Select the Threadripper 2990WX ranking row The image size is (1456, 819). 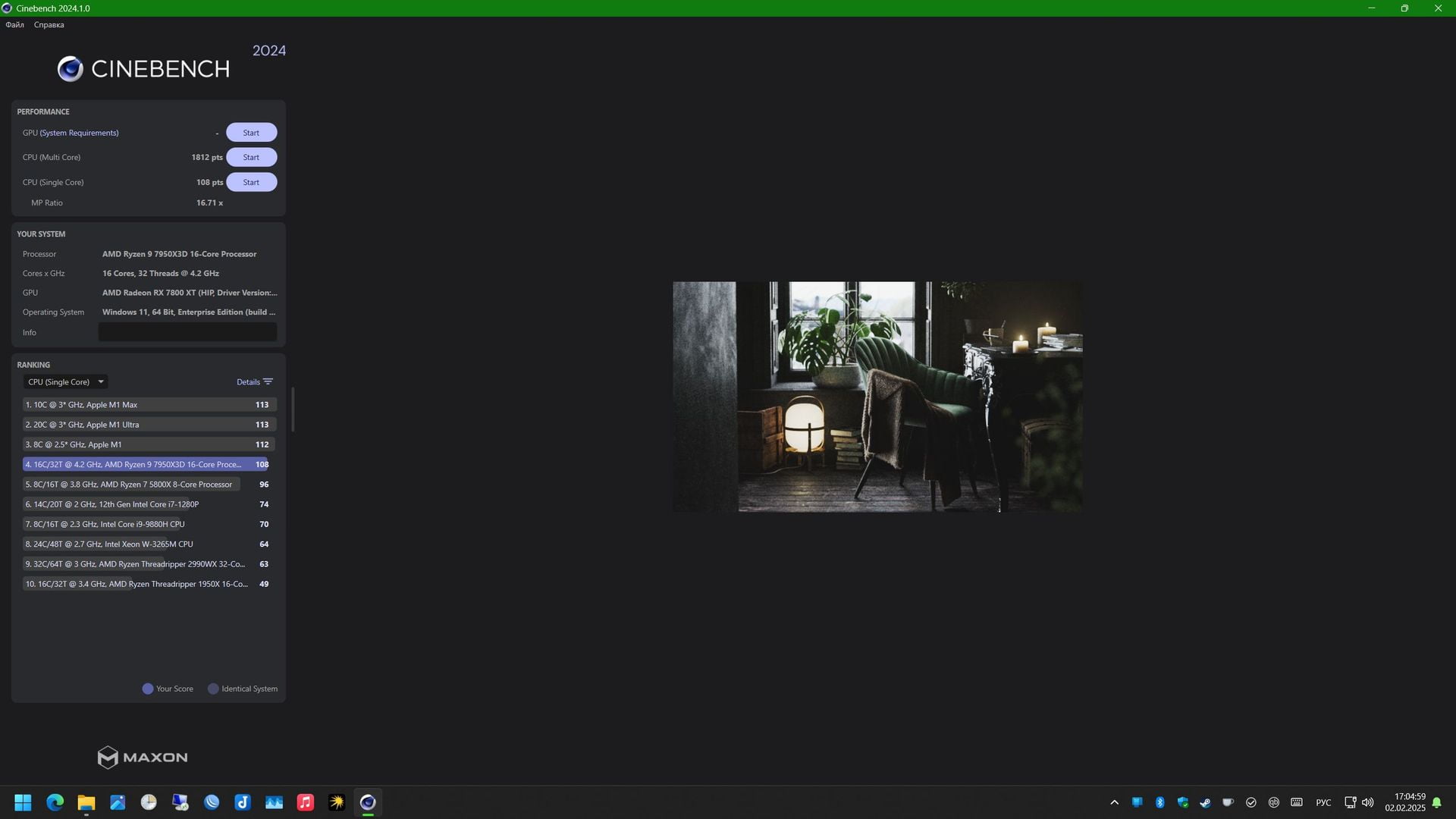[149, 564]
